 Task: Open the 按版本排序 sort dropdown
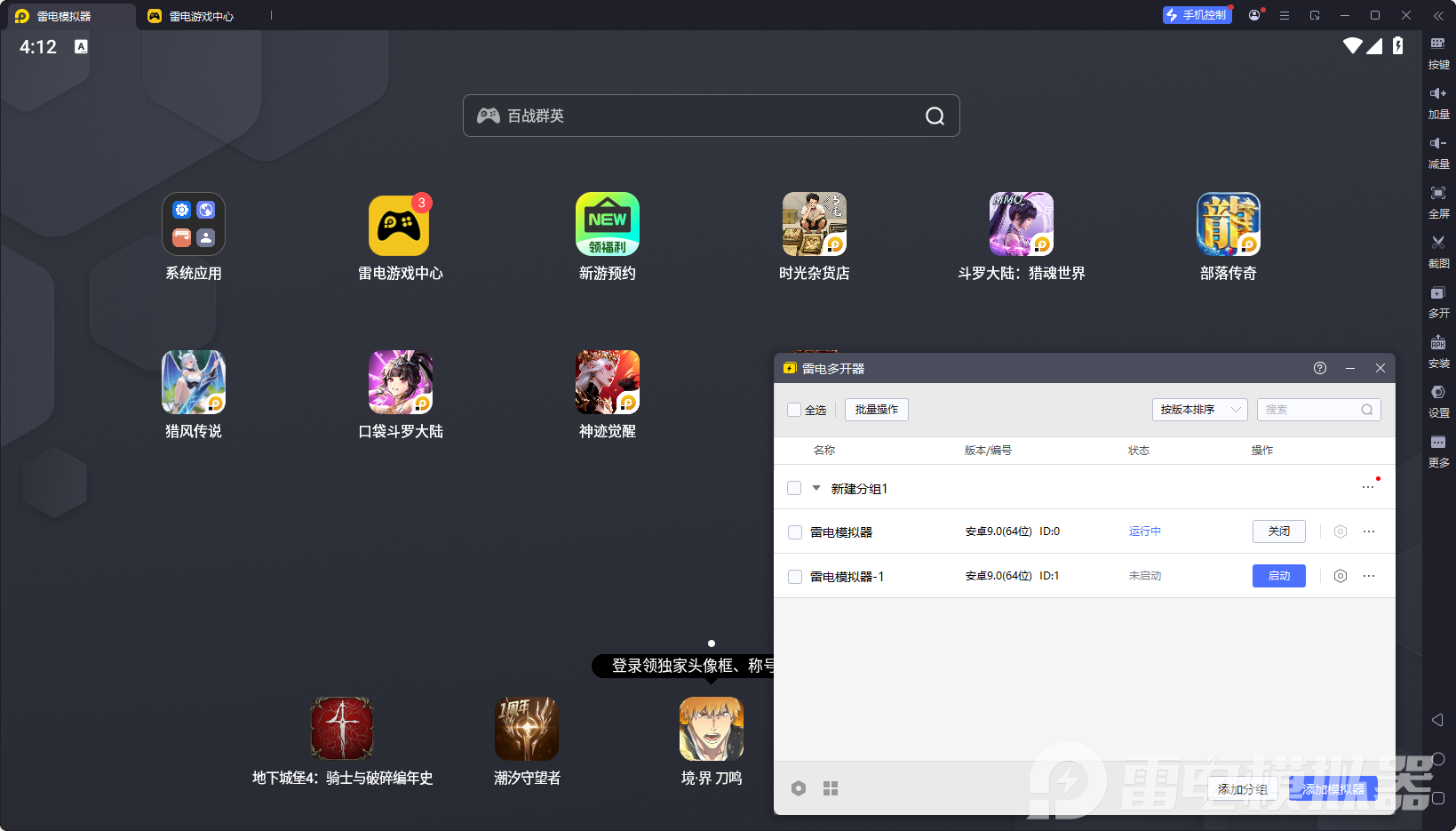[x=1199, y=410]
